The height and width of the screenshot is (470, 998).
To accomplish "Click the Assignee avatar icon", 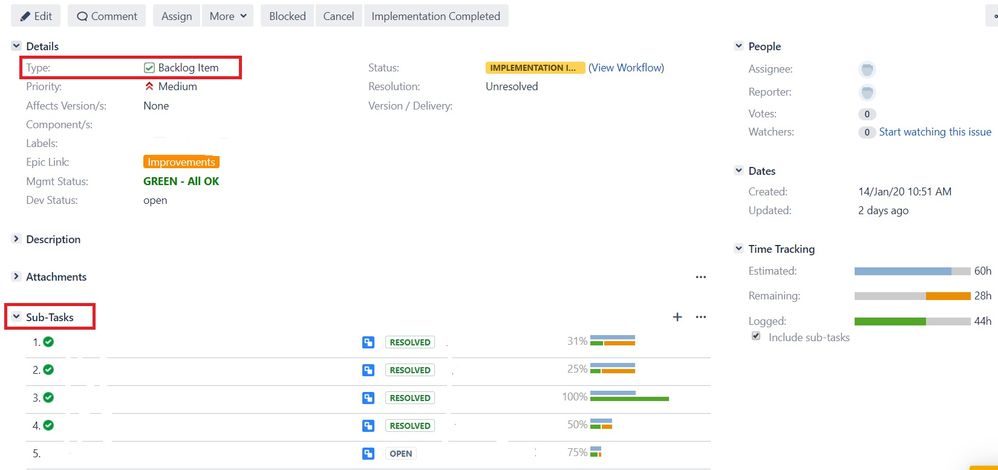I will click(x=866, y=69).
